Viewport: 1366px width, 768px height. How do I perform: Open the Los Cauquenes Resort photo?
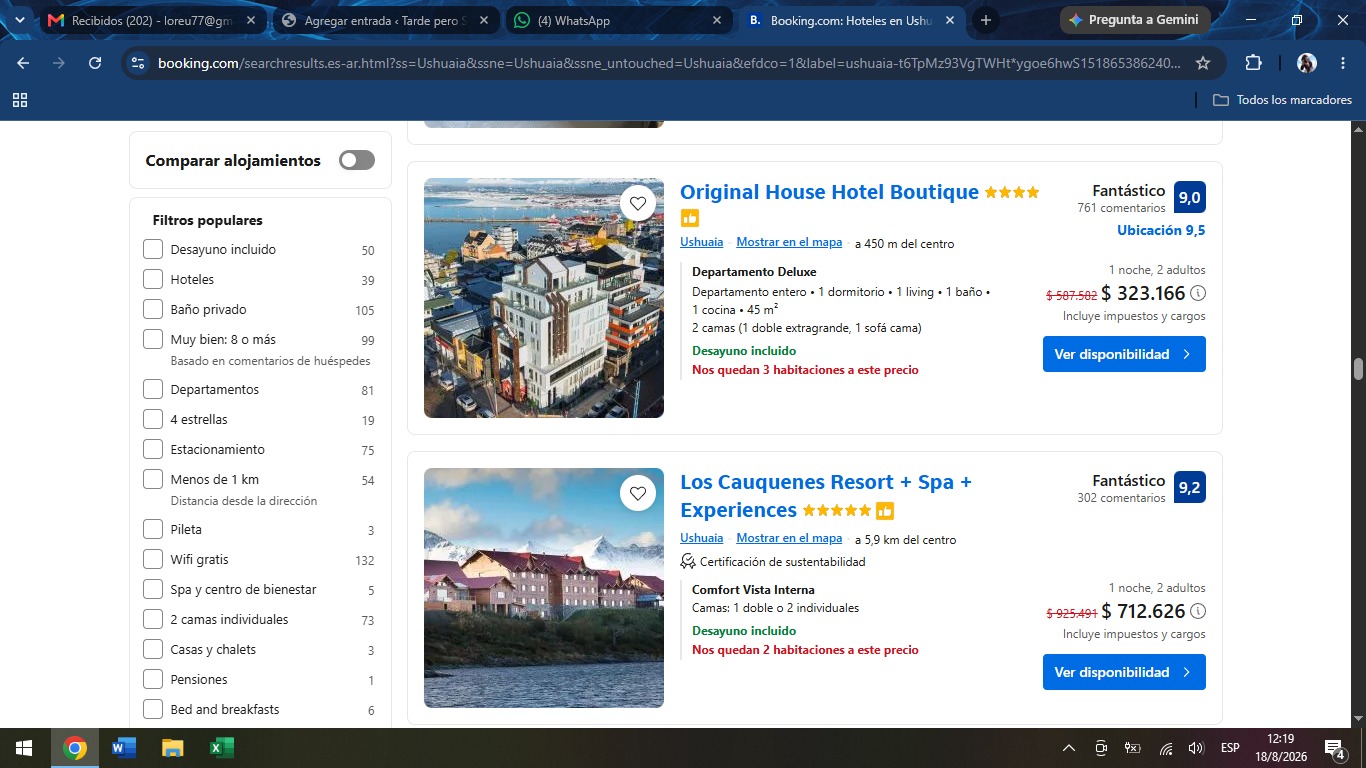point(544,588)
